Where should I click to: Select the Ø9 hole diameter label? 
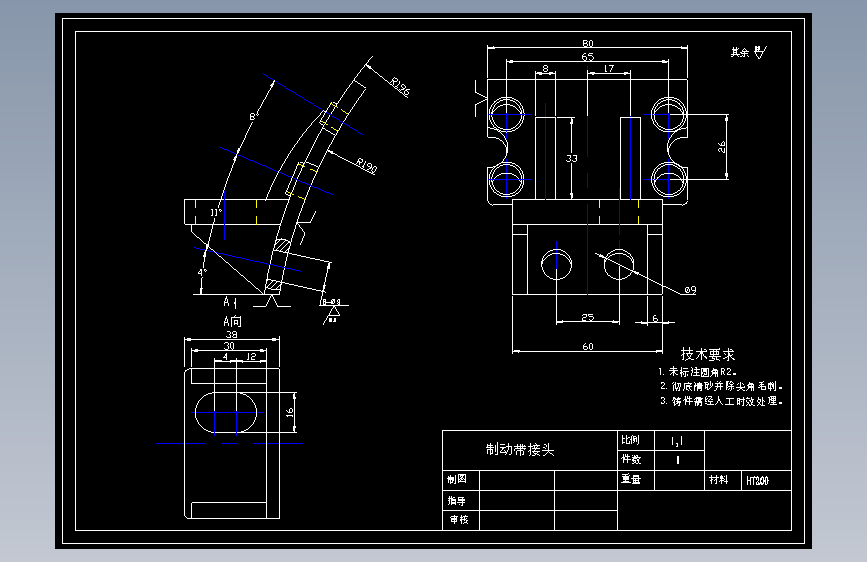[x=690, y=290]
